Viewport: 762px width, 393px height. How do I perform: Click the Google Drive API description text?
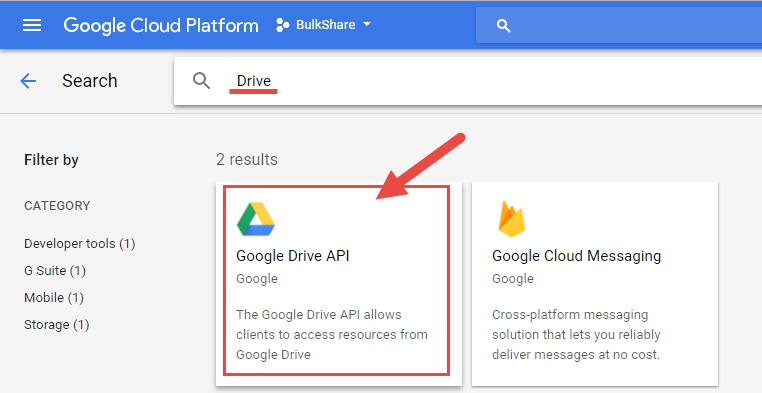tap(332, 335)
